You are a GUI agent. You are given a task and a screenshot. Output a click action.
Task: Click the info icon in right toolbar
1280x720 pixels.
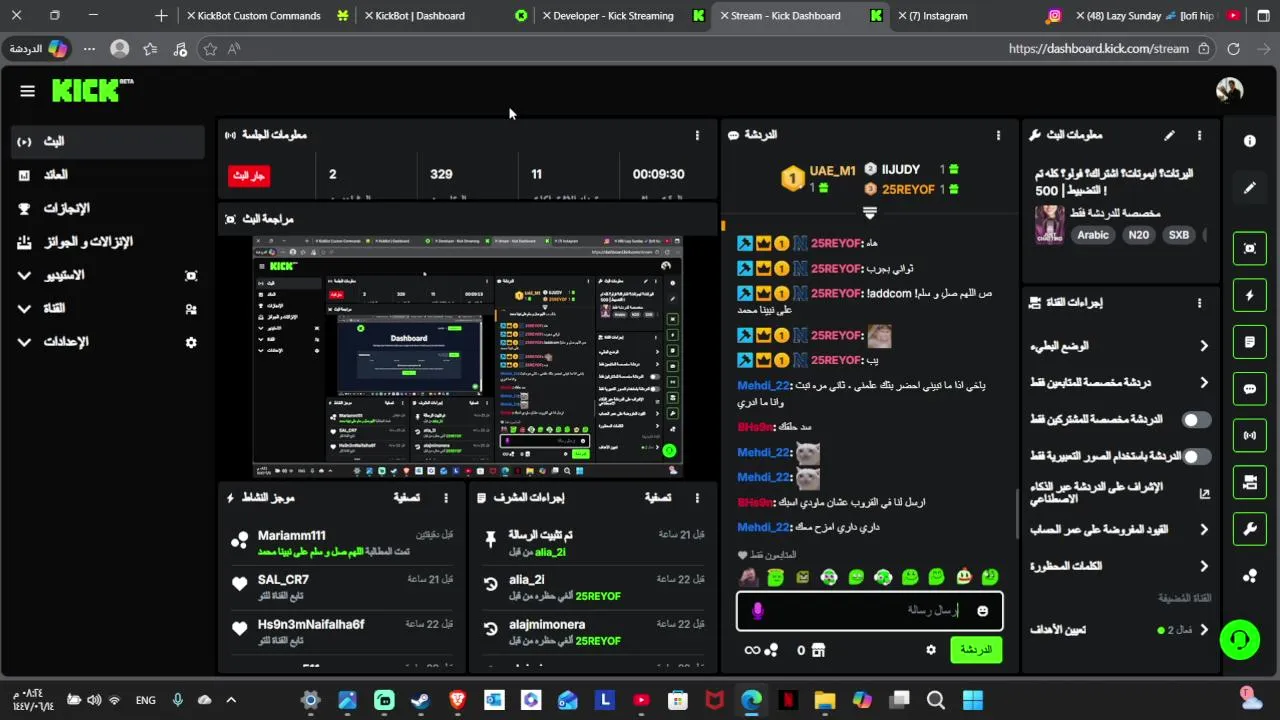pyautogui.click(x=1249, y=141)
